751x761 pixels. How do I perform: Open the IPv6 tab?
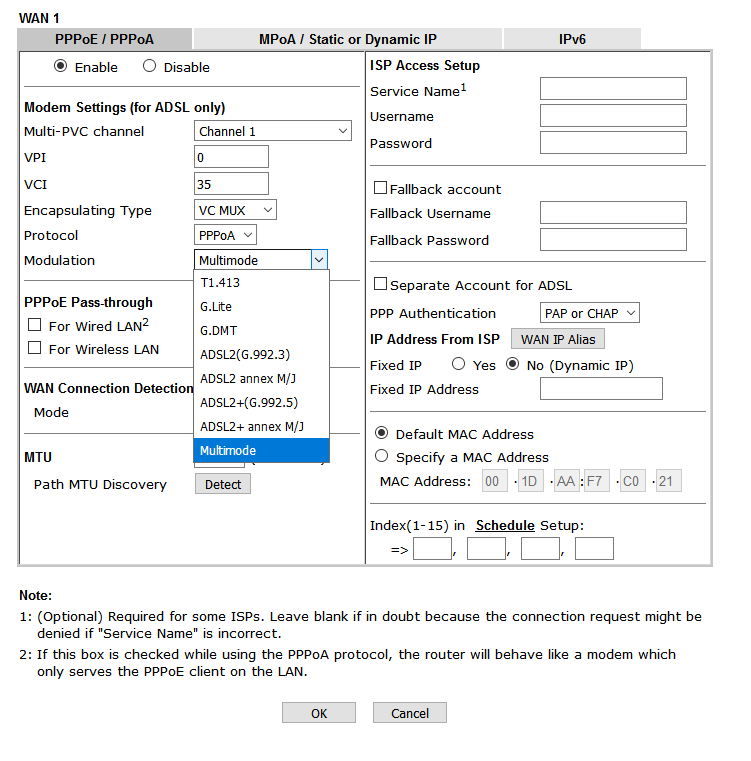point(572,39)
